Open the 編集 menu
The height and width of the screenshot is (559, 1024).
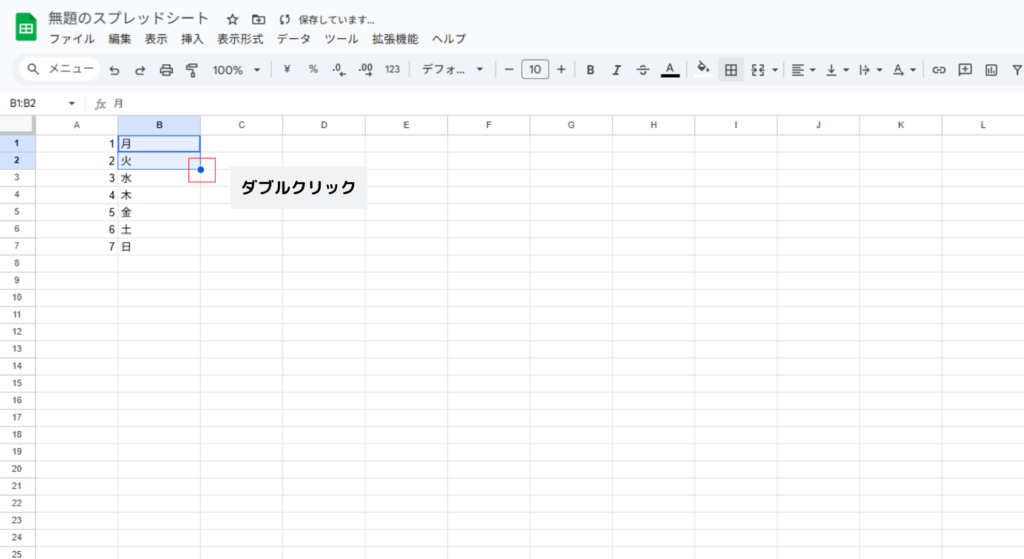pos(120,39)
